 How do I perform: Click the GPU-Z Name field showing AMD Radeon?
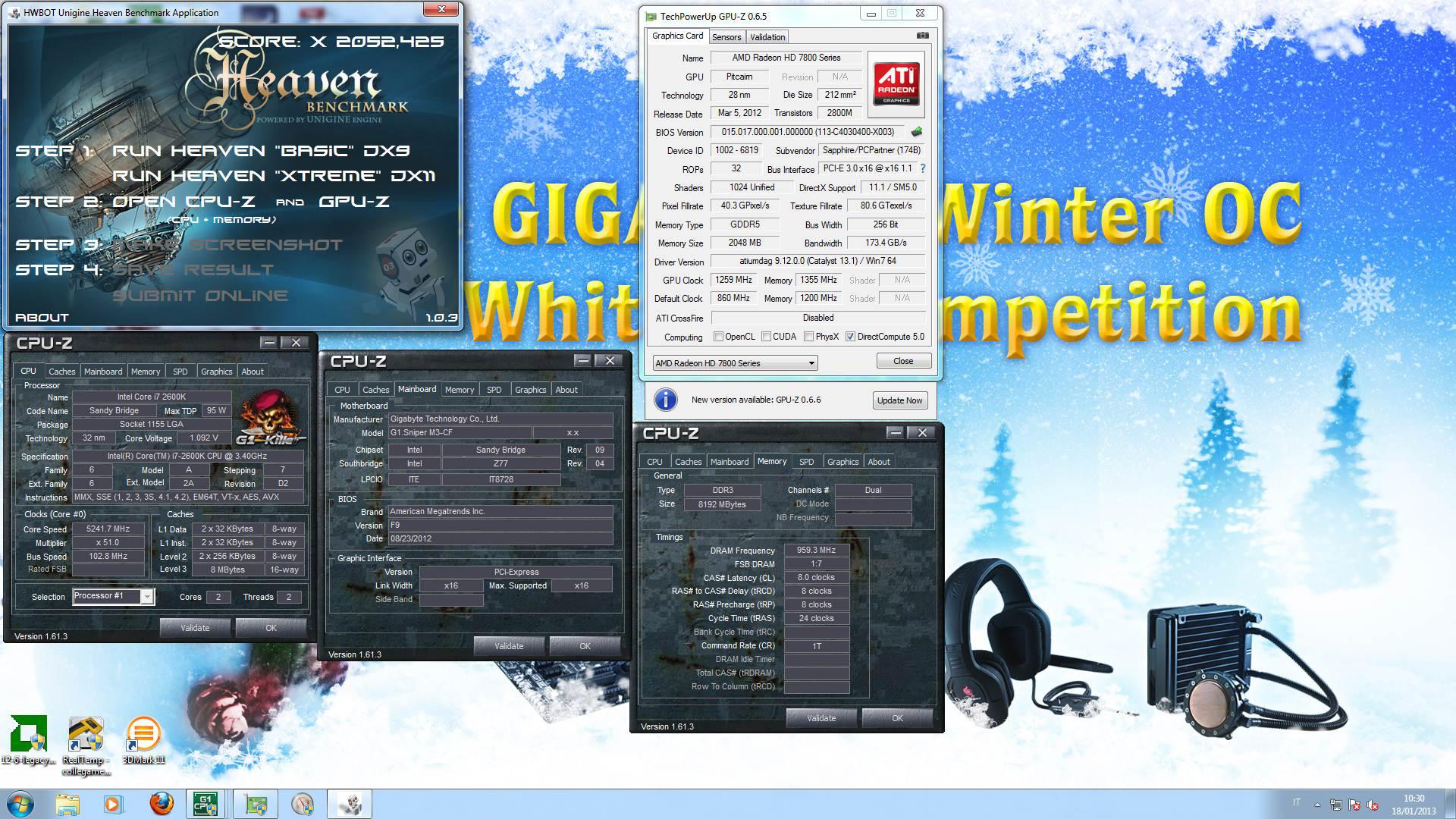point(786,58)
